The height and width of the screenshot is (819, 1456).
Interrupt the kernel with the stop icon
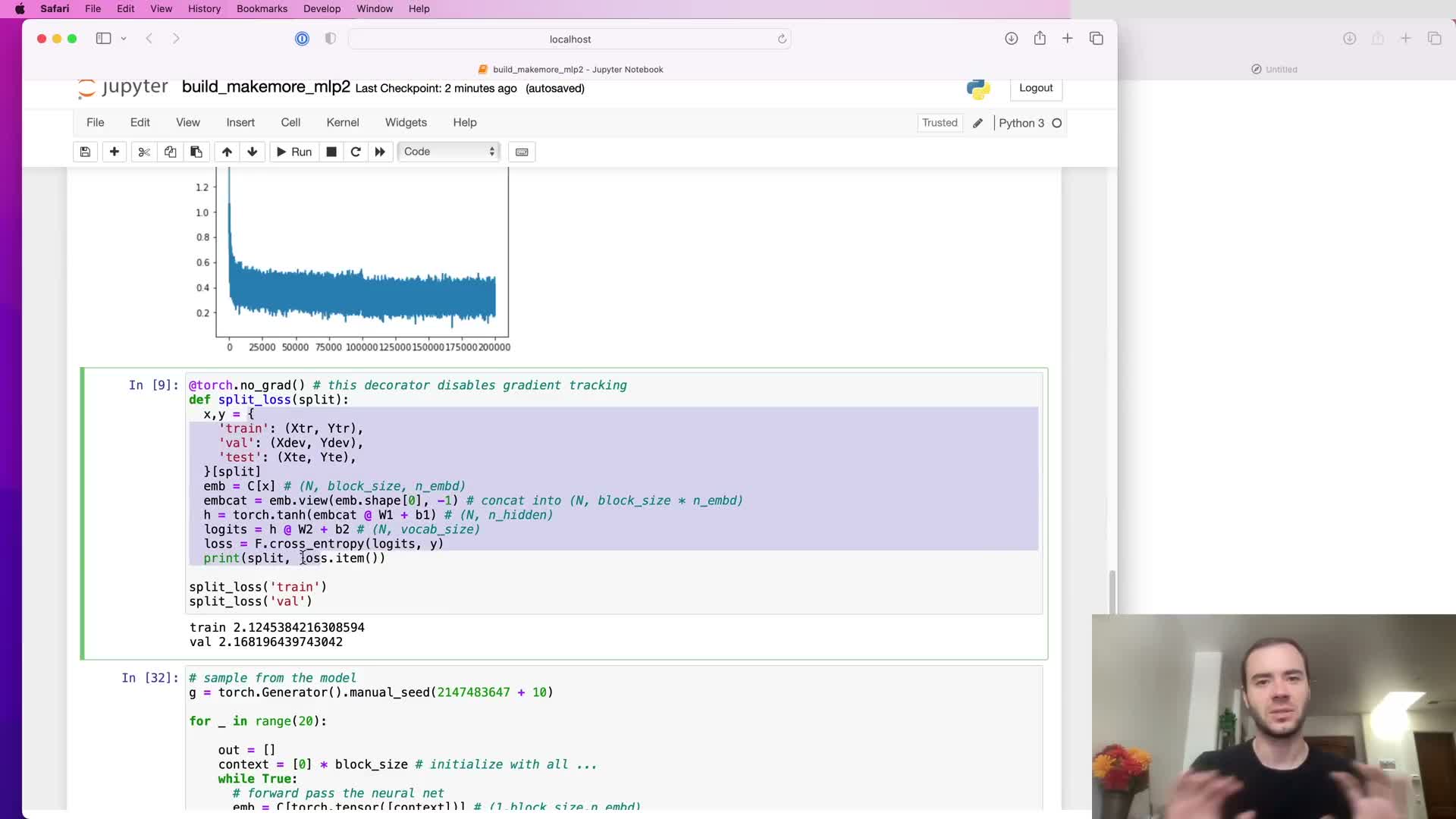[x=331, y=152]
